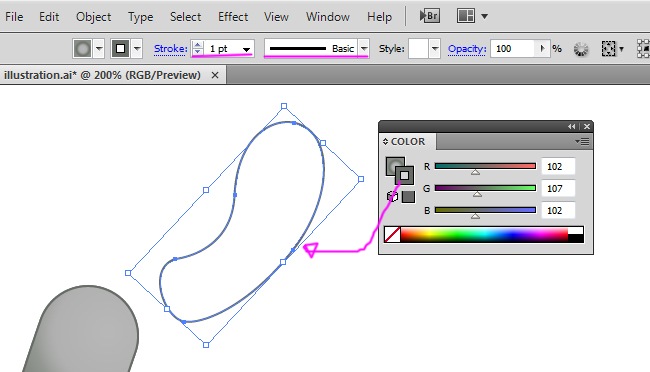Viewport: 650px width, 372px height.
Task: Open the Window menu
Action: click(x=327, y=17)
